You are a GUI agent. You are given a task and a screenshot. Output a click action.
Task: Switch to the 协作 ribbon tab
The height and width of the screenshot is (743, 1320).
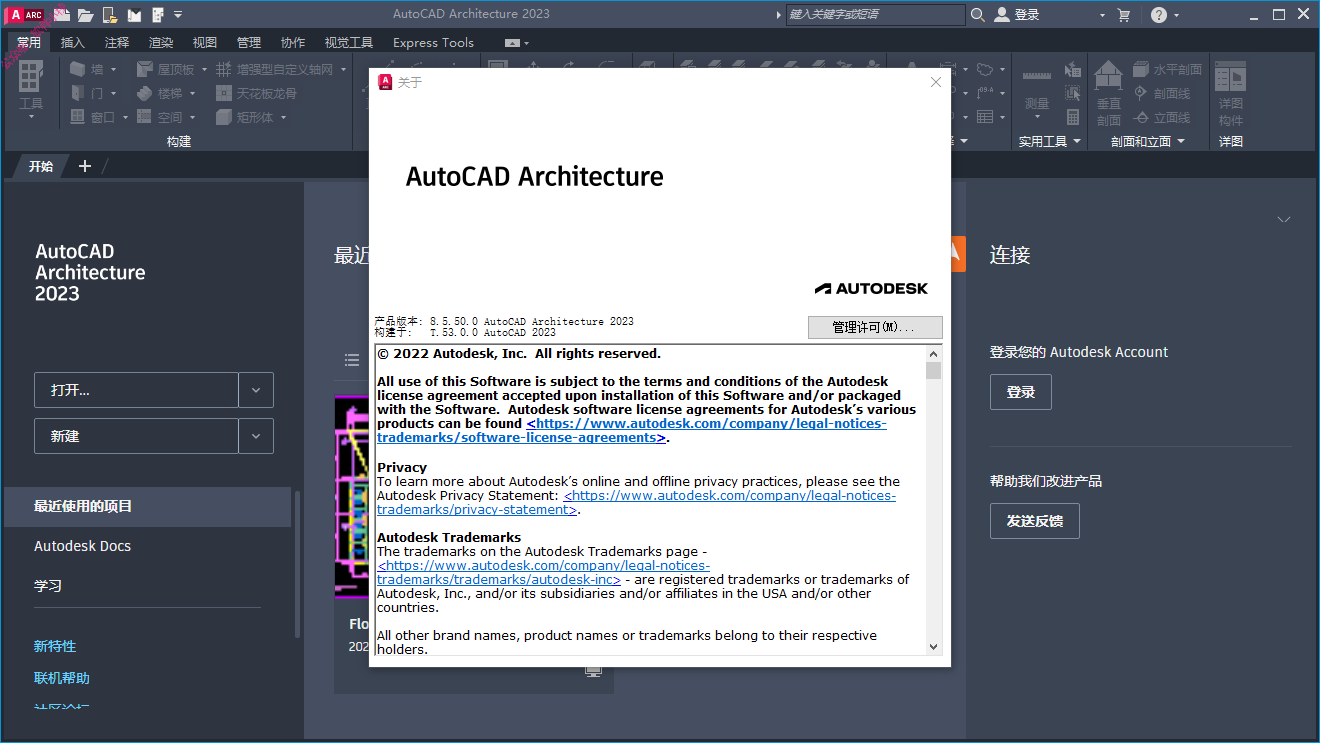(x=293, y=42)
